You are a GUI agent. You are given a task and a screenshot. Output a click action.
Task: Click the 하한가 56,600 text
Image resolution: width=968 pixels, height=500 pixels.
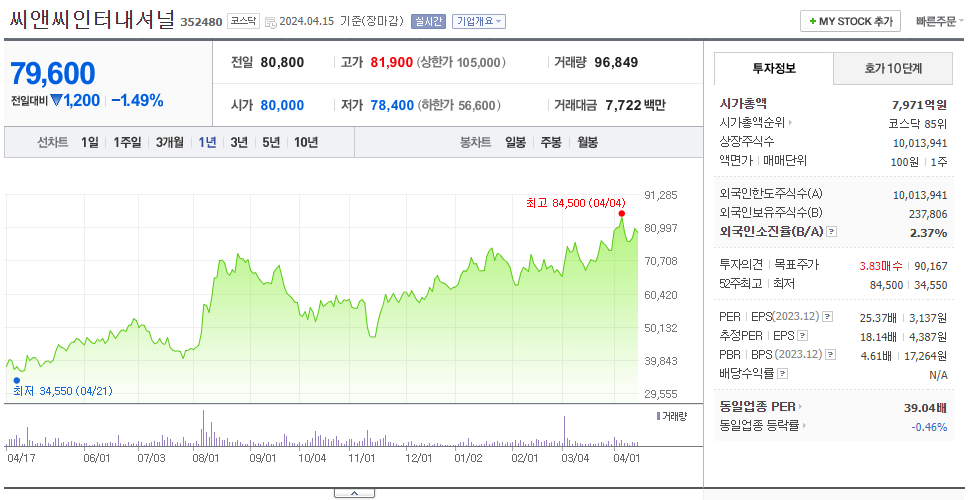[x=459, y=106]
